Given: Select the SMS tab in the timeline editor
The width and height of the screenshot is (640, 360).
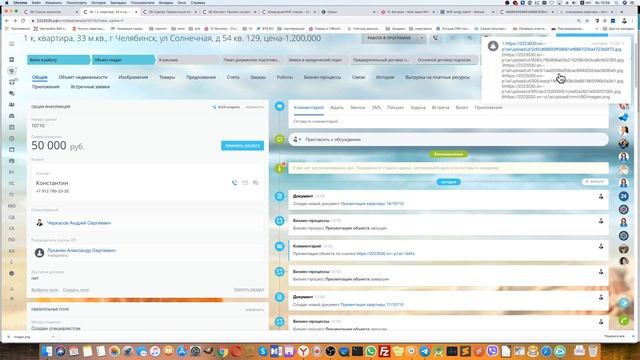Looking at the screenshot, I should (x=376, y=107).
